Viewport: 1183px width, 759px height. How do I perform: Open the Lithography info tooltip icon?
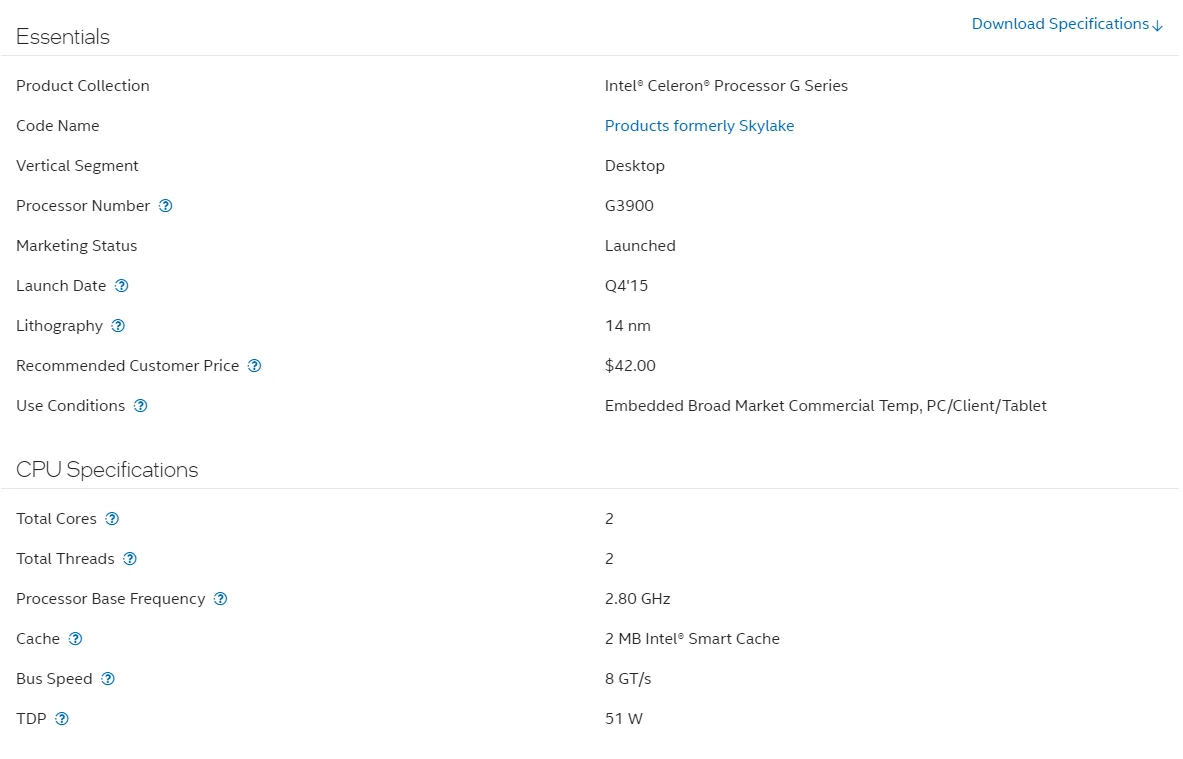[x=118, y=326]
